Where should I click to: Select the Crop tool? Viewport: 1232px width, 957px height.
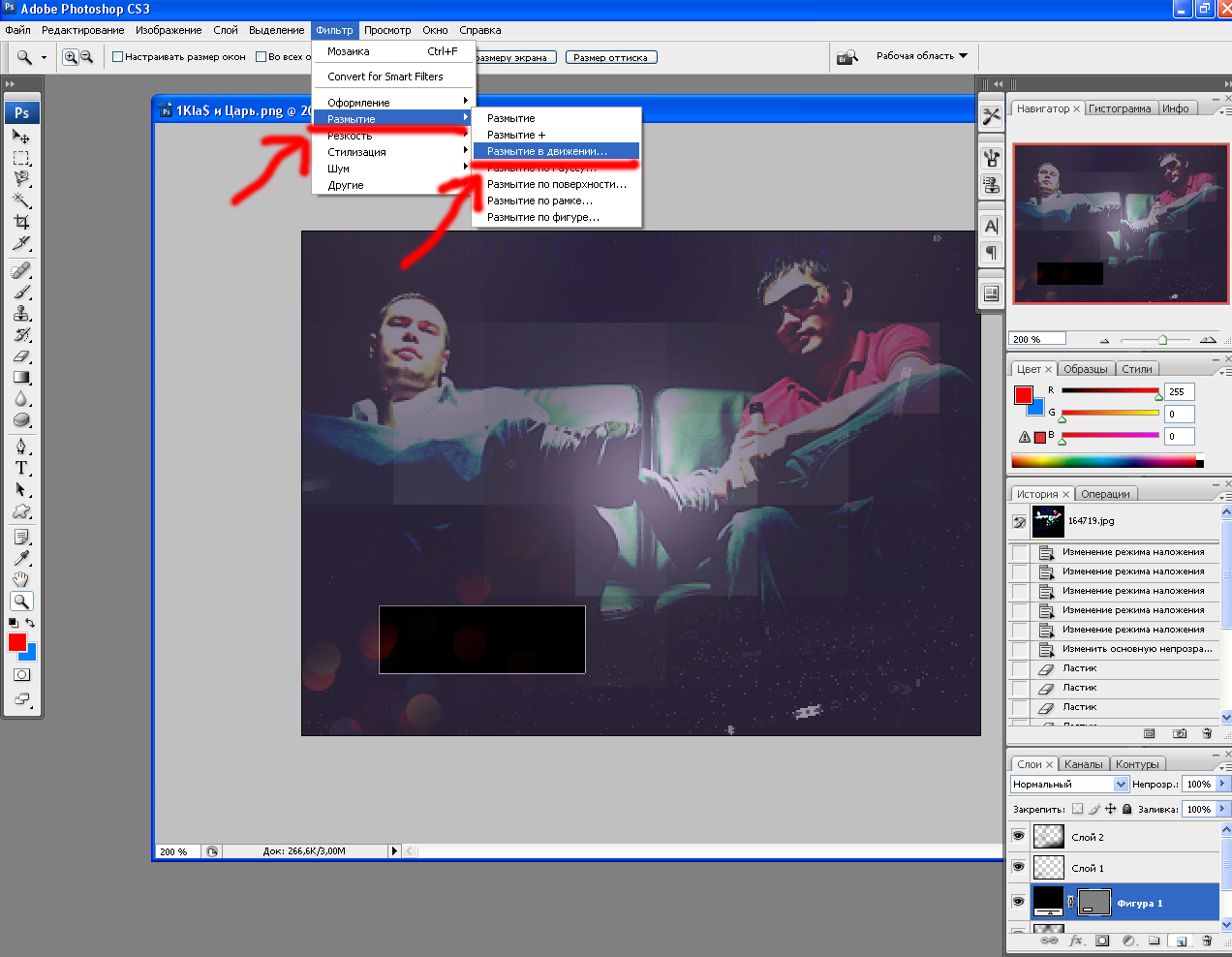click(x=21, y=222)
